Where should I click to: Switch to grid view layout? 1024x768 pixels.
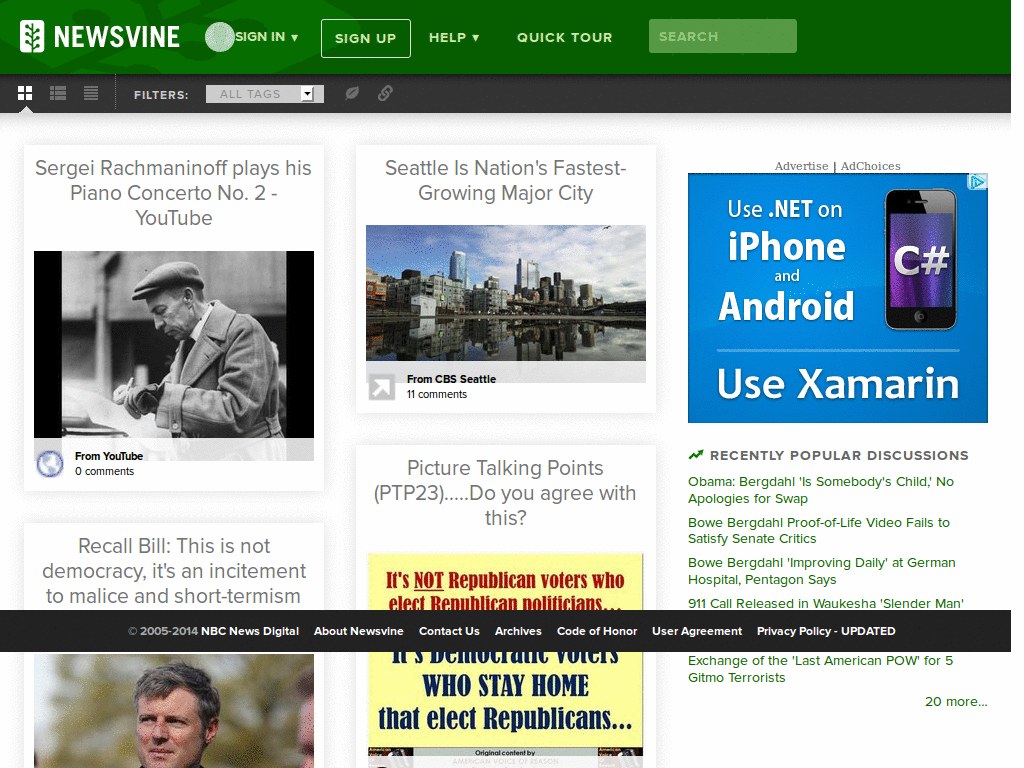pos(25,93)
